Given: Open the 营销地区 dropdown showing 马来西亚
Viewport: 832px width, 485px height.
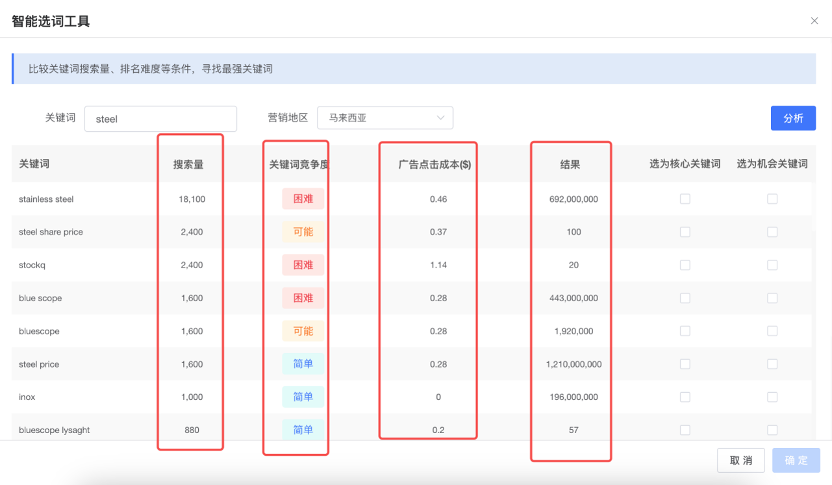Looking at the screenshot, I should [x=385, y=118].
